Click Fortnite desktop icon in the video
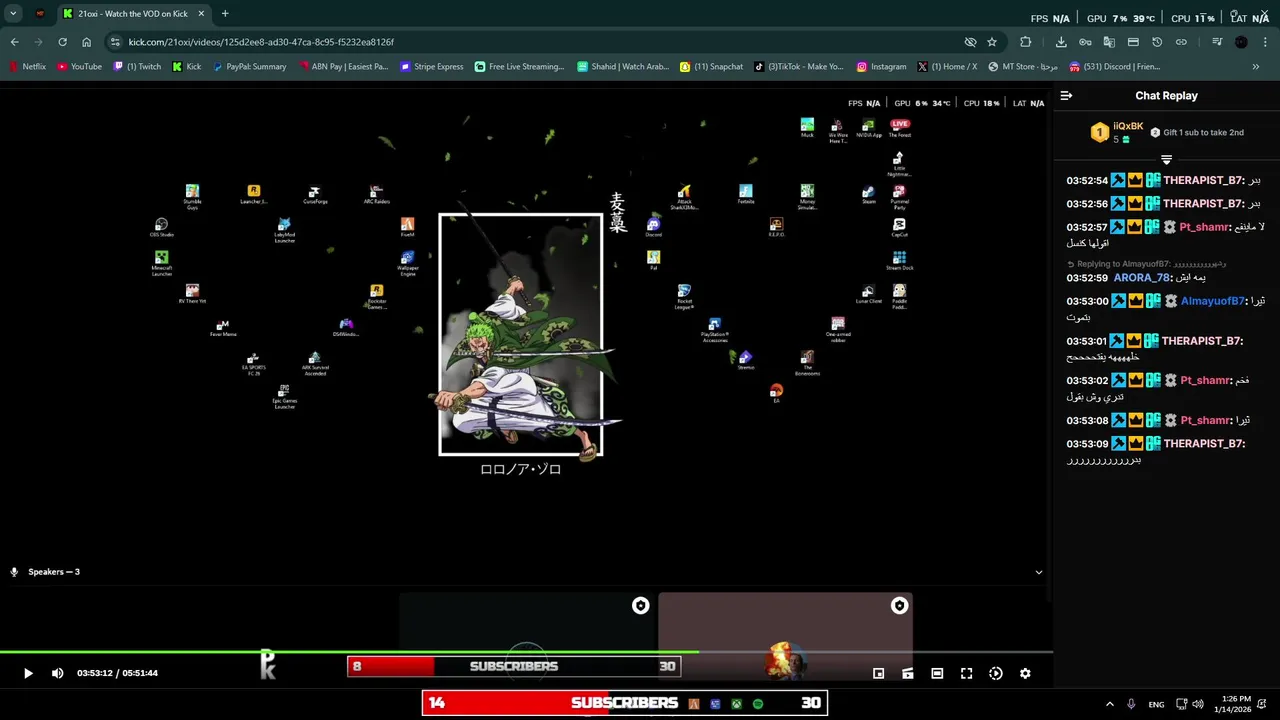The height and width of the screenshot is (720, 1280). pos(746,194)
